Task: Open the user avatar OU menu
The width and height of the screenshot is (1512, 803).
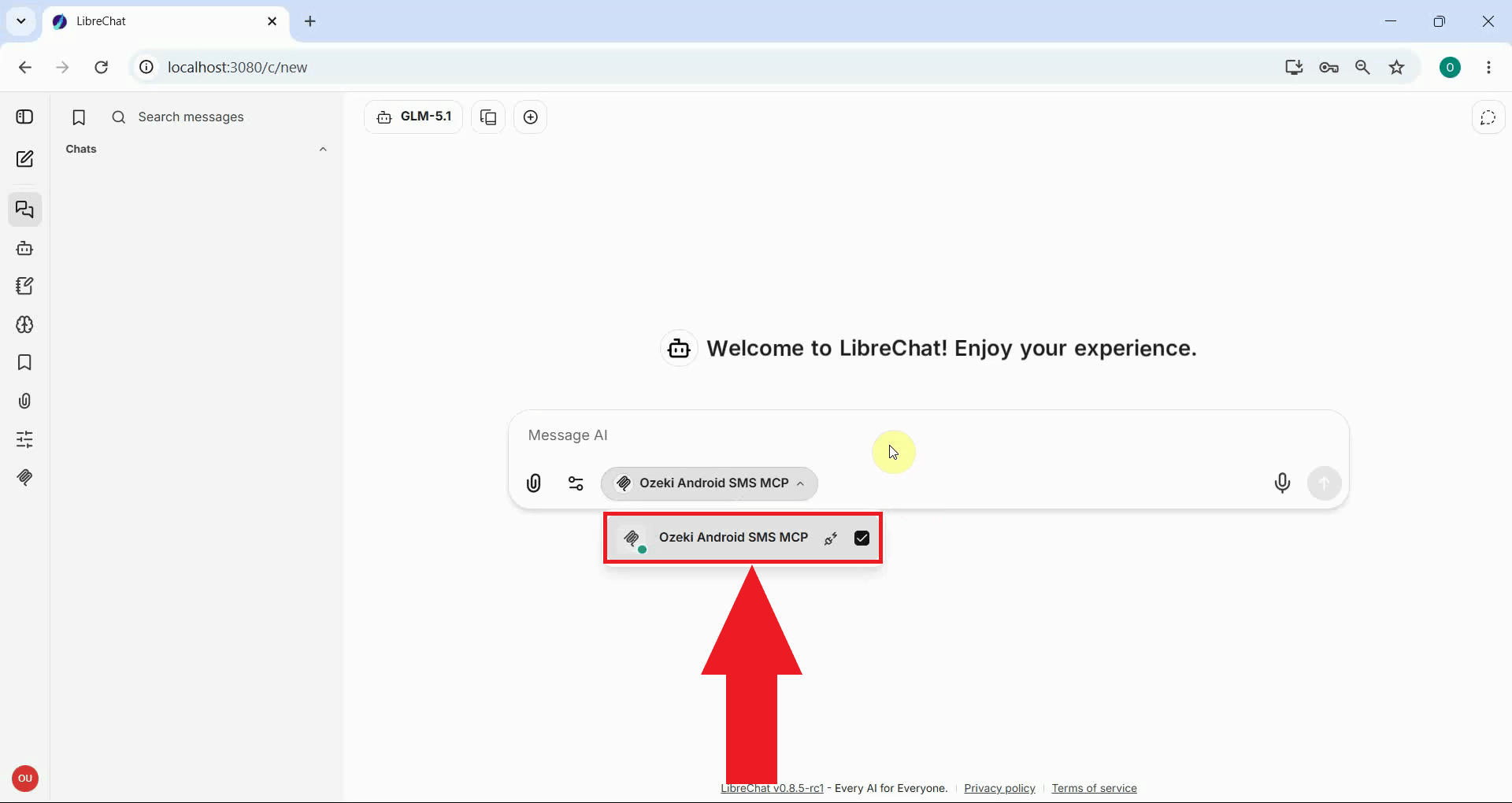Action: coord(25,779)
